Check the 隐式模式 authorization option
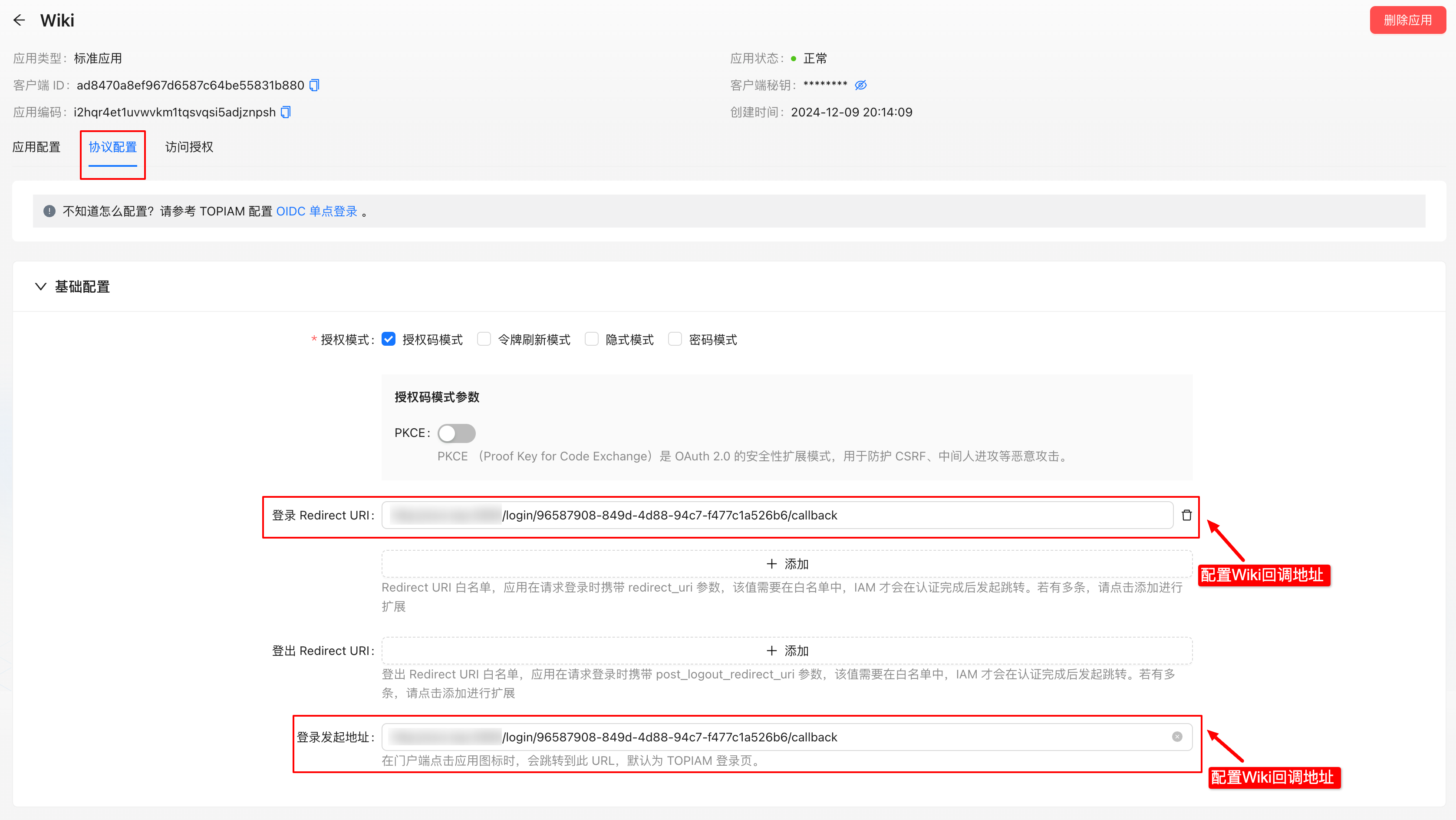The width and height of the screenshot is (1456, 820). point(591,339)
